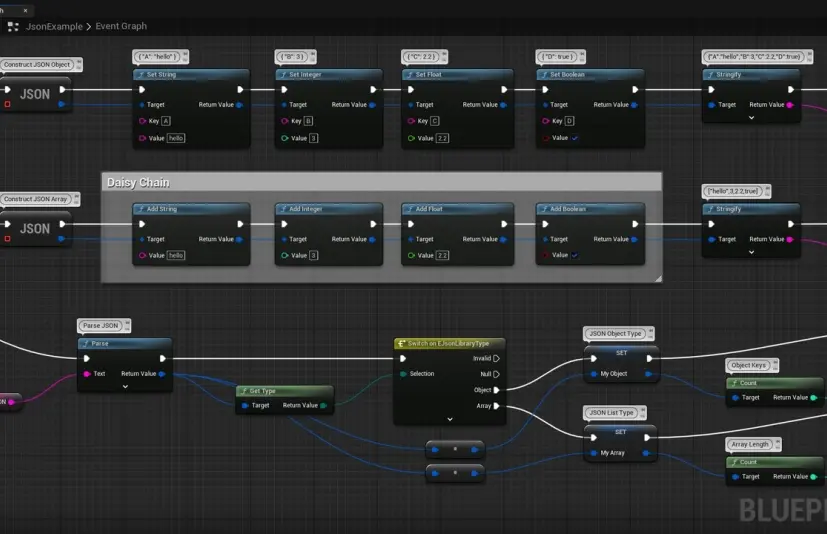Expand the Switch on EJsonLibraryType node arrow

click(x=450, y=419)
